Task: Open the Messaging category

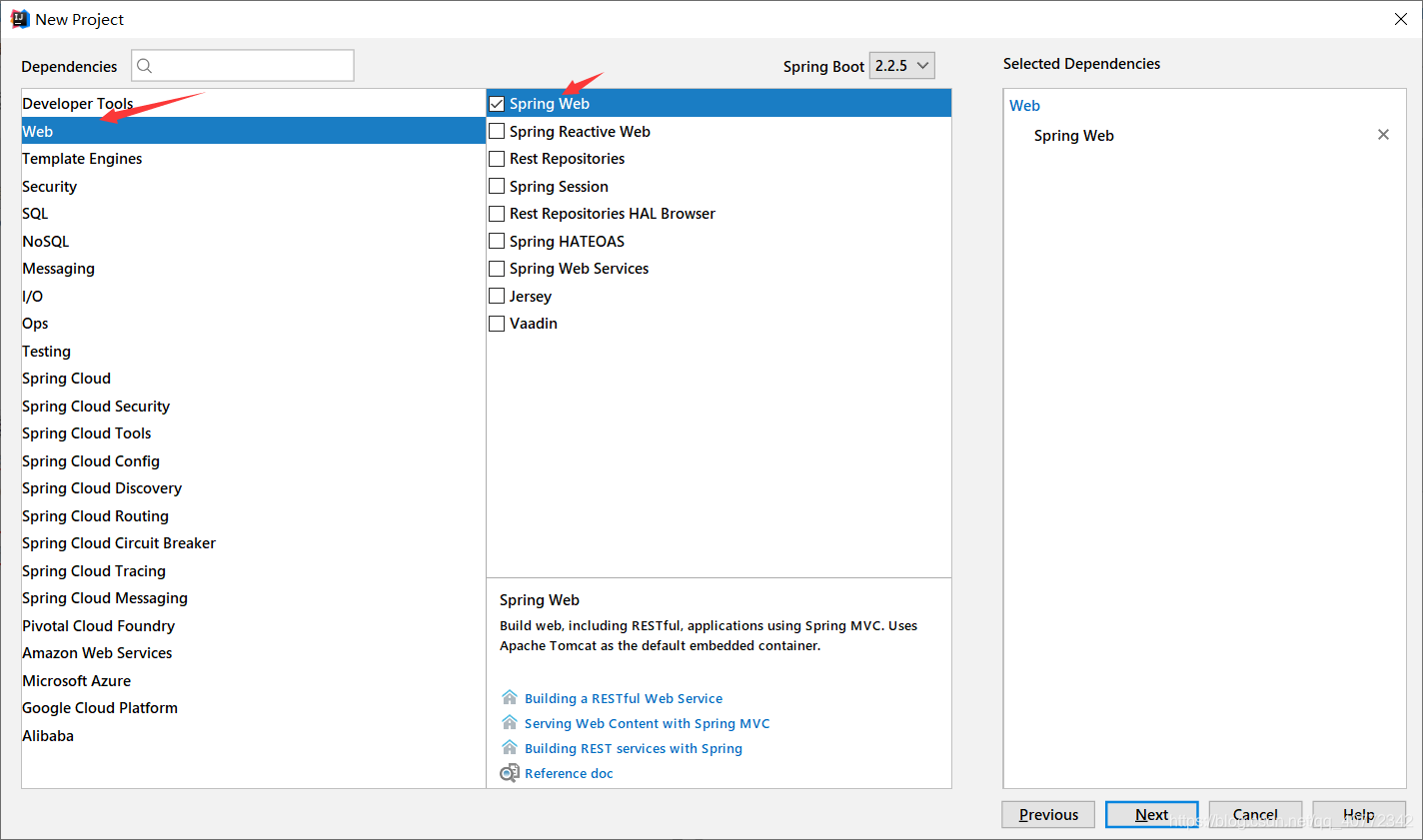Action: 254,268
